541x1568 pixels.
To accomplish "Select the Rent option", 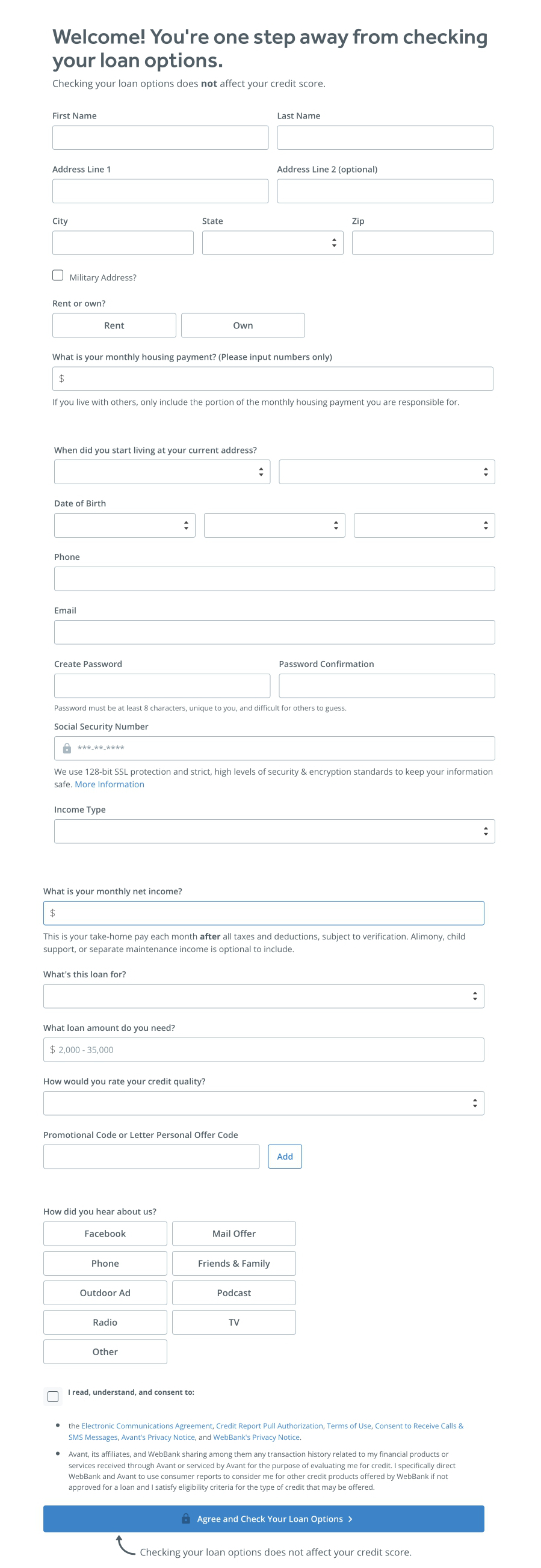I will (x=113, y=325).
